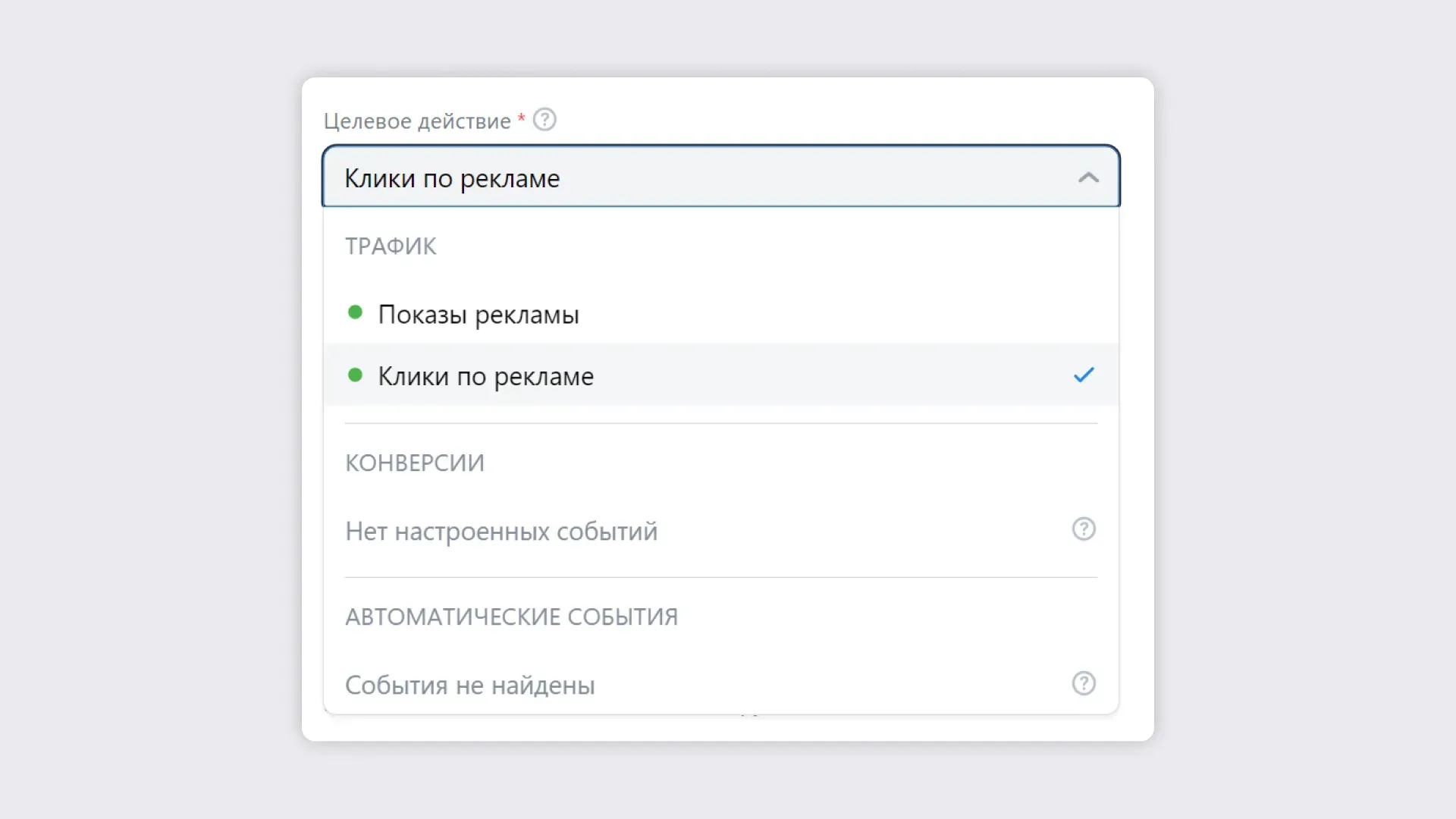Open help icon for Нет настроенных событий
The height and width of the screenshot is (819, 1456).
(x=1084, y=529)
